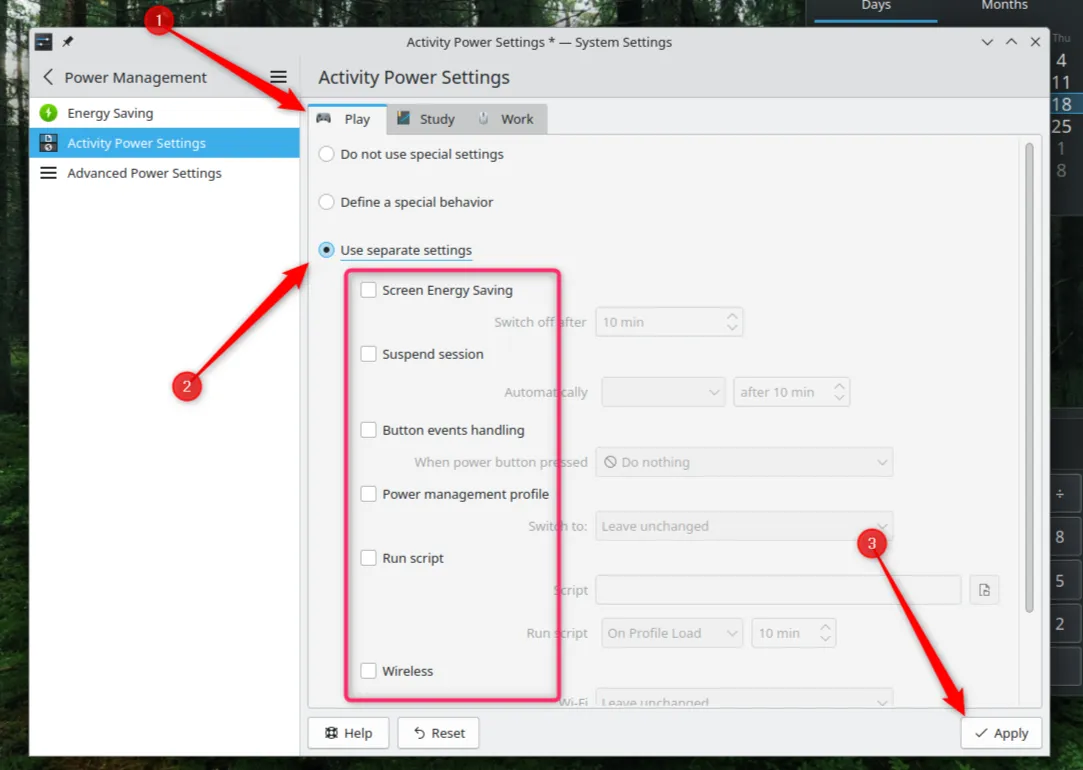This screenshot has width=1083, height=770.
Task: Click the Activity Power Settings sidebar icon
Action: coord(48,143)
